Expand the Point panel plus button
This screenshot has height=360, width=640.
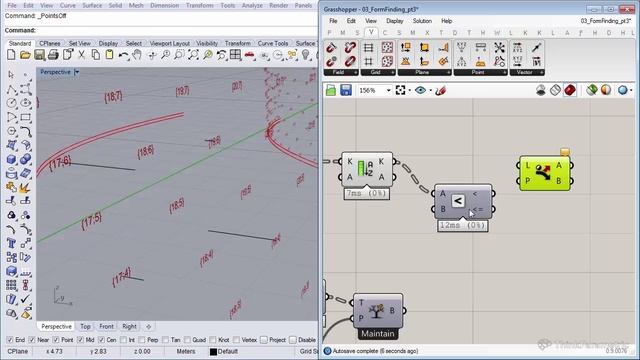click(x=504, y=72)
